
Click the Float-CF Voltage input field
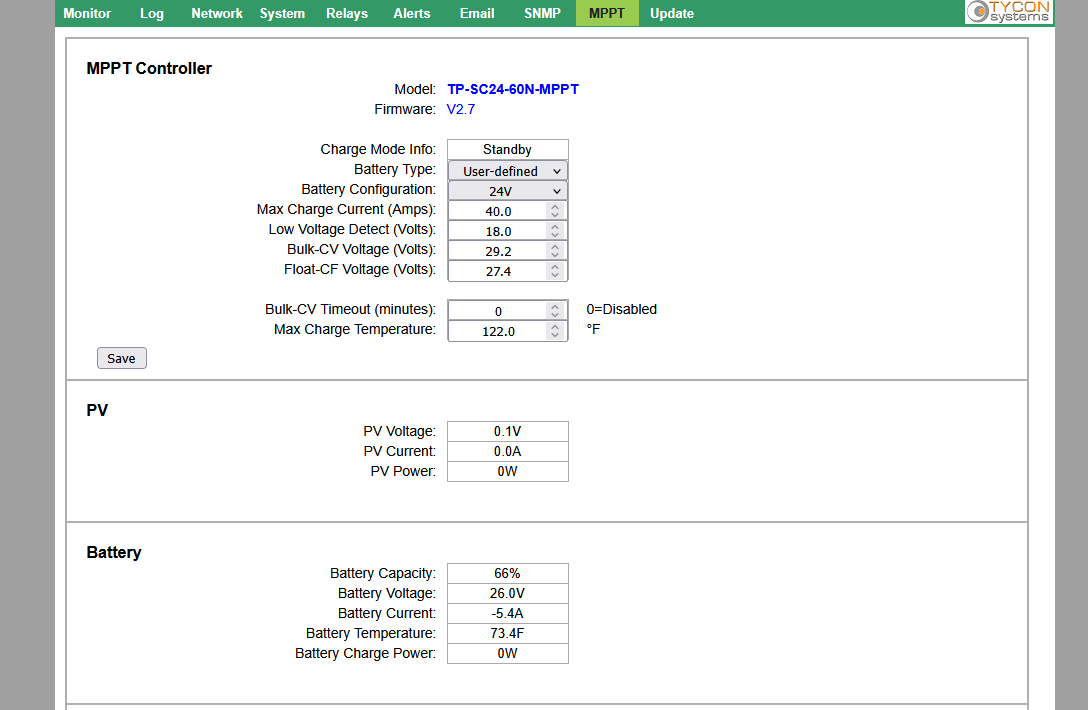coord(508,271)
